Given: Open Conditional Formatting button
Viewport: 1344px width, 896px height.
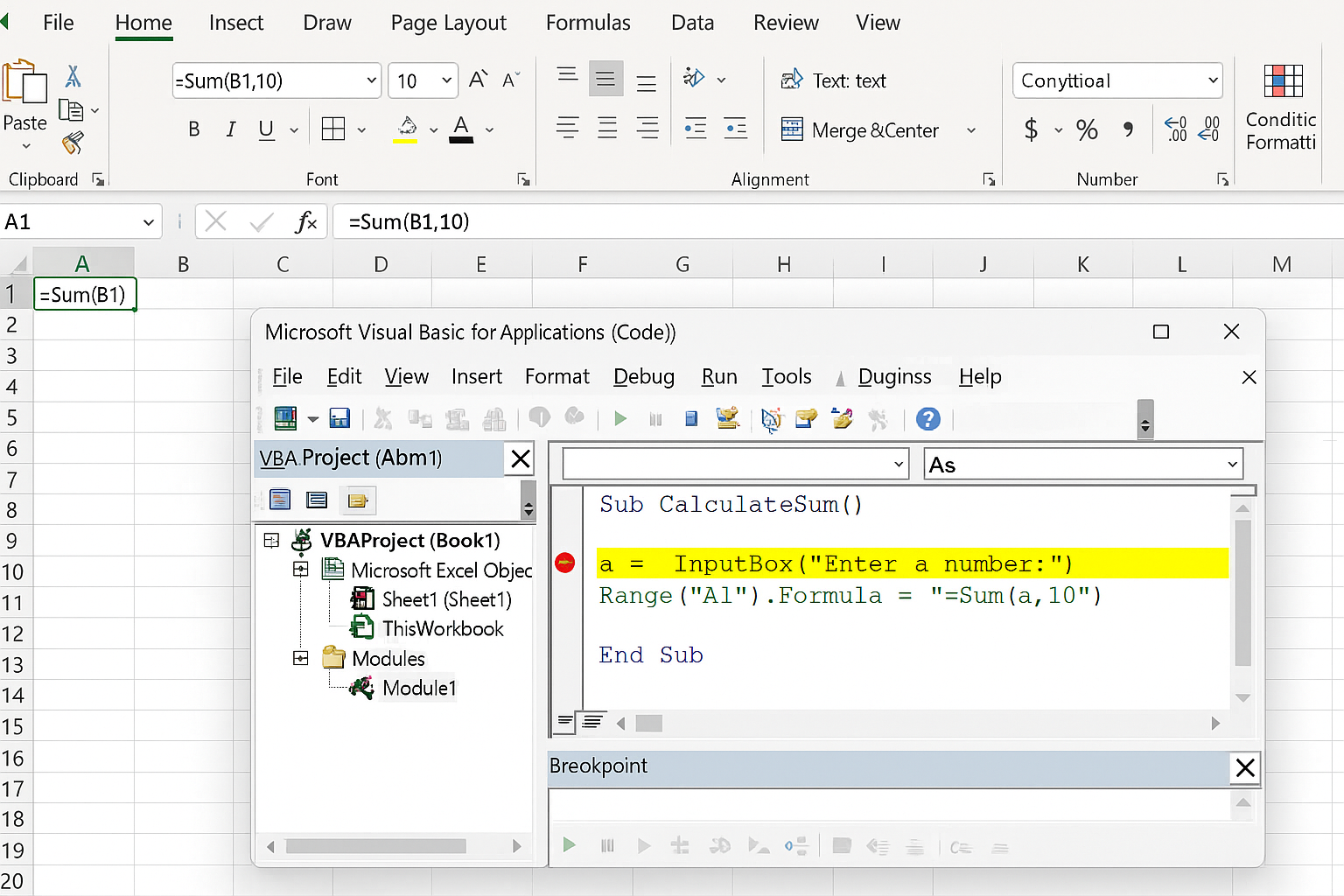Looking at the screenshot, I should click(x=1282, y=108).
